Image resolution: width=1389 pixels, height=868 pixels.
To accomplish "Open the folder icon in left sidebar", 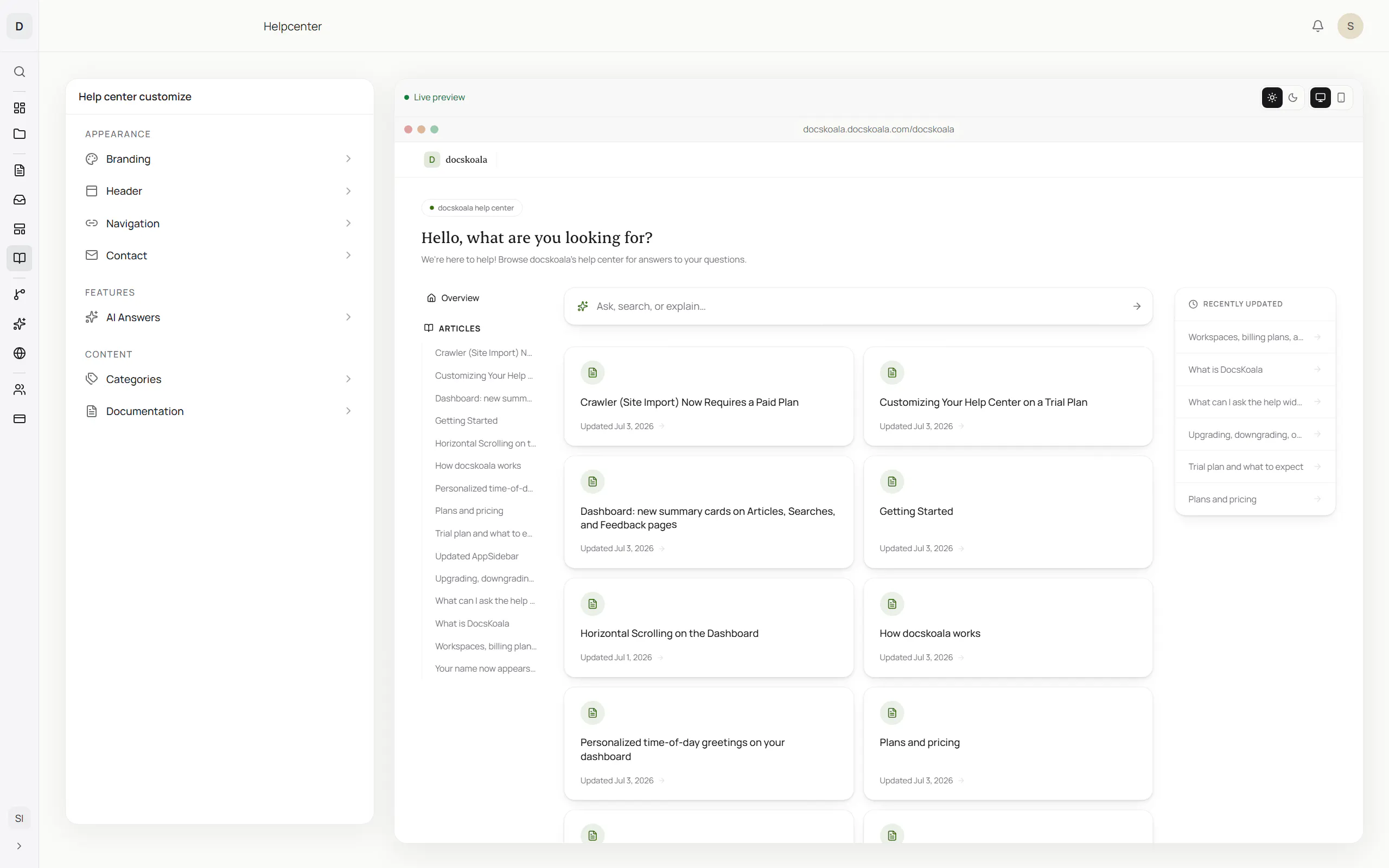I will 20,134.
